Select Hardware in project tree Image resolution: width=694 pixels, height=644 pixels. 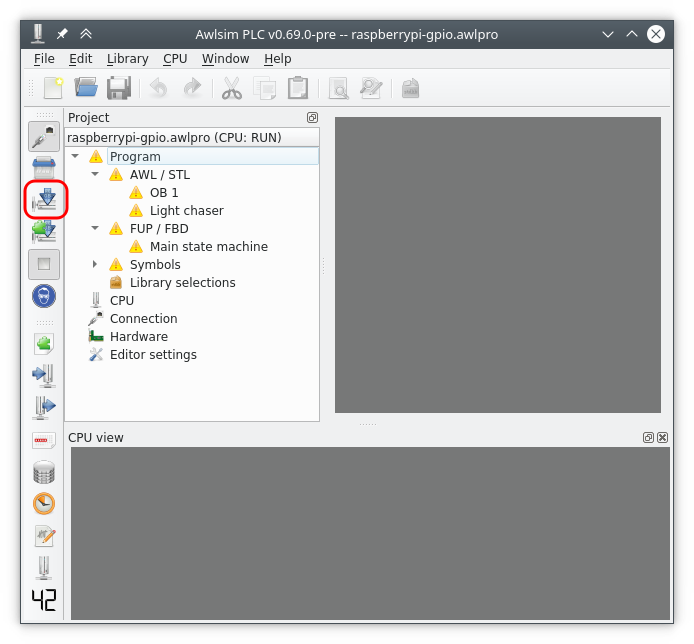click(x=139, y=337)
